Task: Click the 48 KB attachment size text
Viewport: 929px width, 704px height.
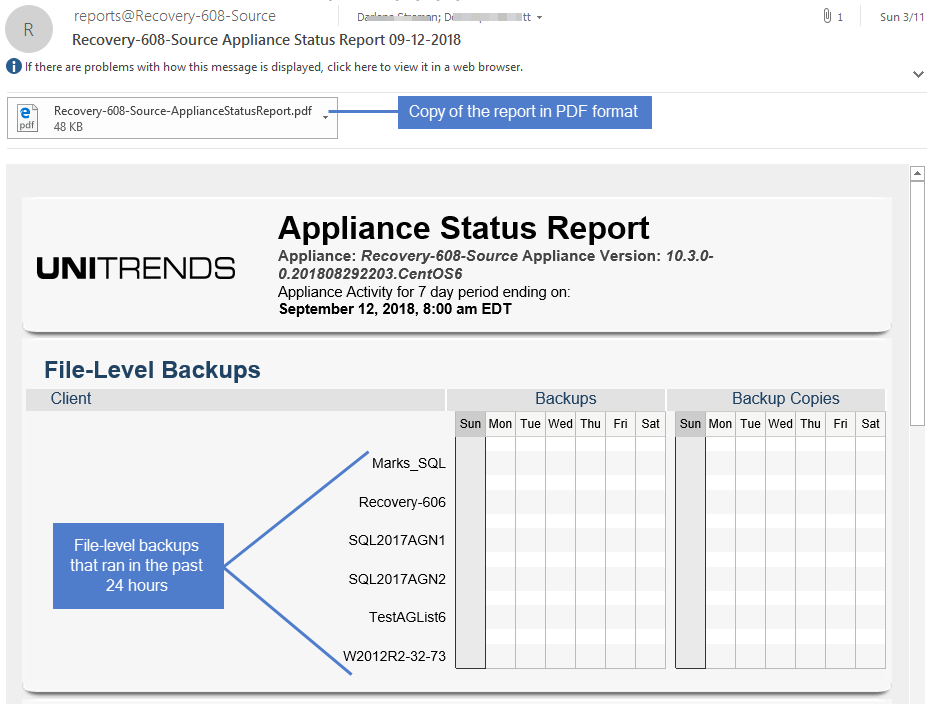Action: point(68,127)
